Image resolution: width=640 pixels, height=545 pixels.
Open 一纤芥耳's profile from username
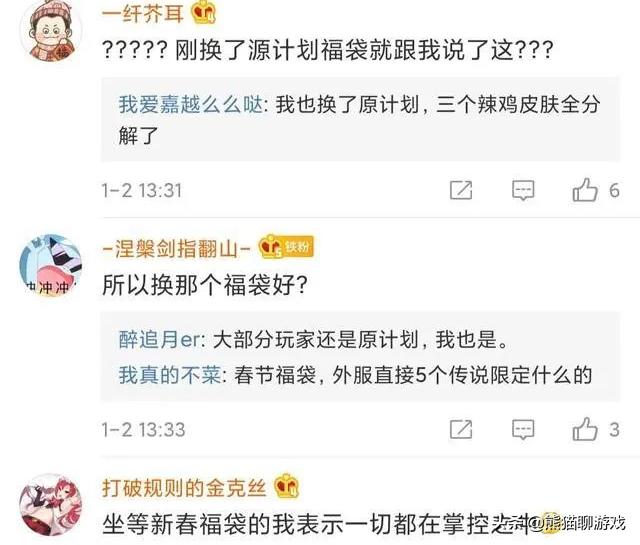coord(142,13)
